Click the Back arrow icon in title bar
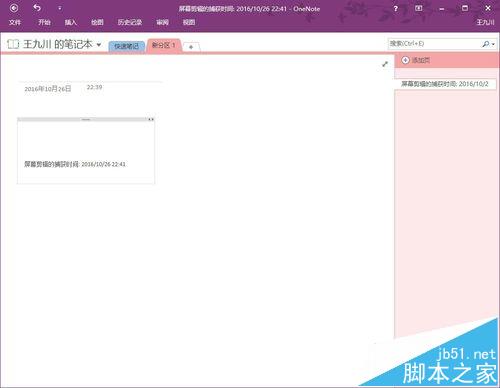This screenshot has height=388, width=500. [x=14, y=8]
